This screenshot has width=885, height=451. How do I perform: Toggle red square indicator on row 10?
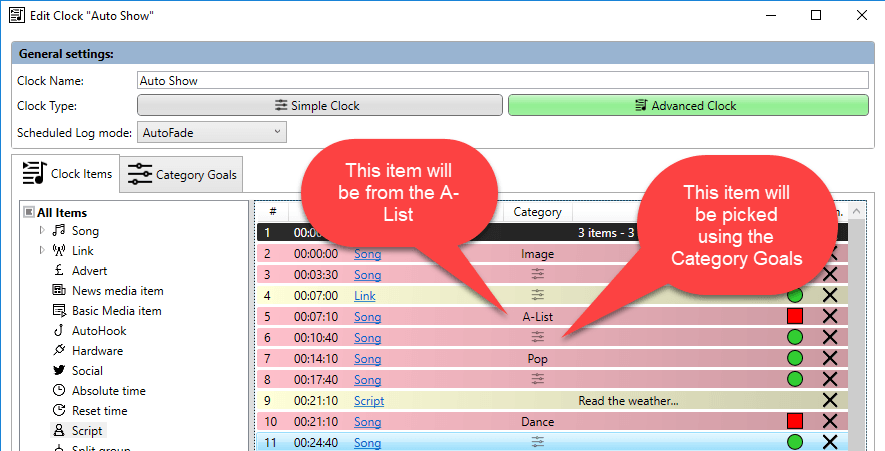pos(795,422)
